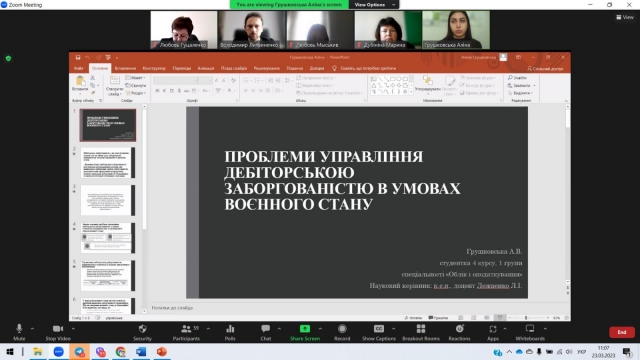Open Word from the Windows taskbar
Viewport: 640px width, 360px height.
141,351
